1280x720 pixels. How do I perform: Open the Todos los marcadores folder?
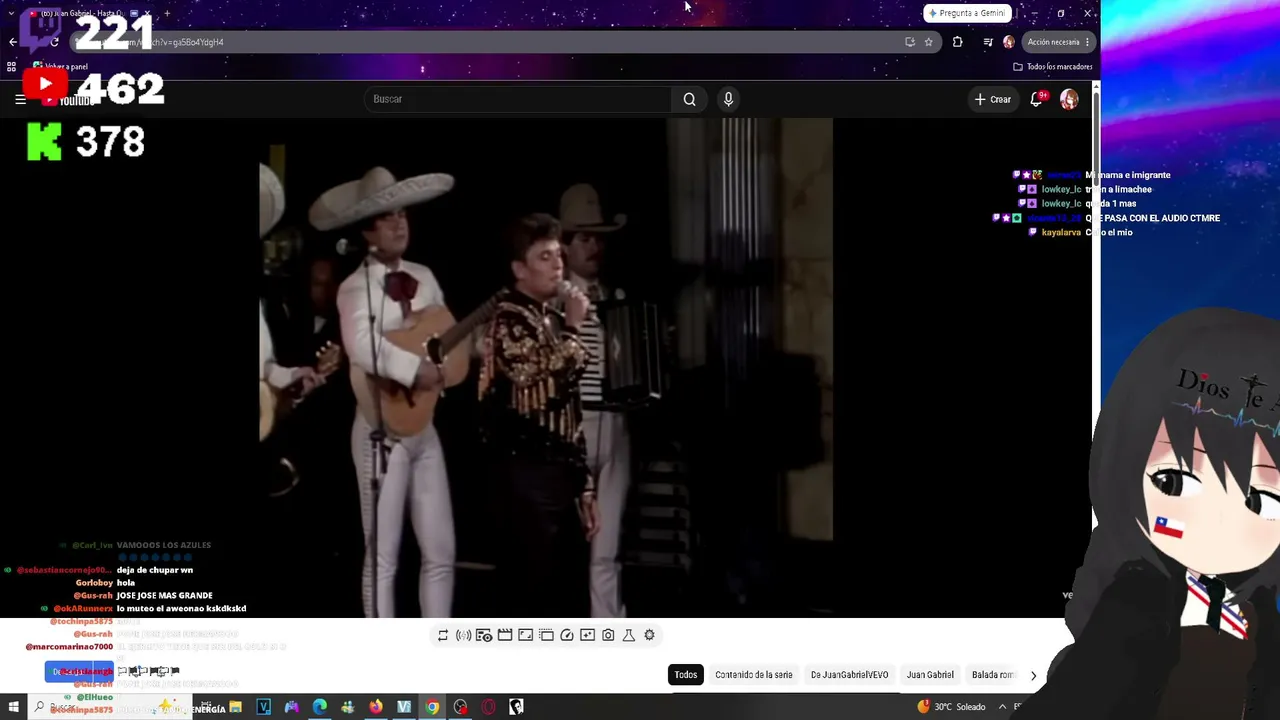coord(1052,67)
